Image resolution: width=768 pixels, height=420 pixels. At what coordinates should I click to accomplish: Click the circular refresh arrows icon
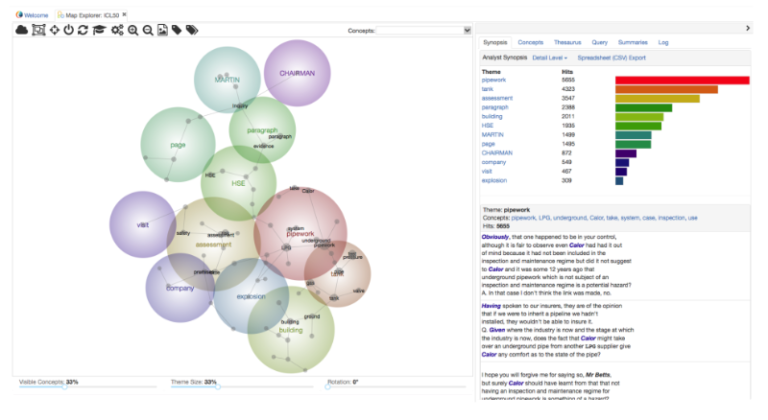point(84,31)
